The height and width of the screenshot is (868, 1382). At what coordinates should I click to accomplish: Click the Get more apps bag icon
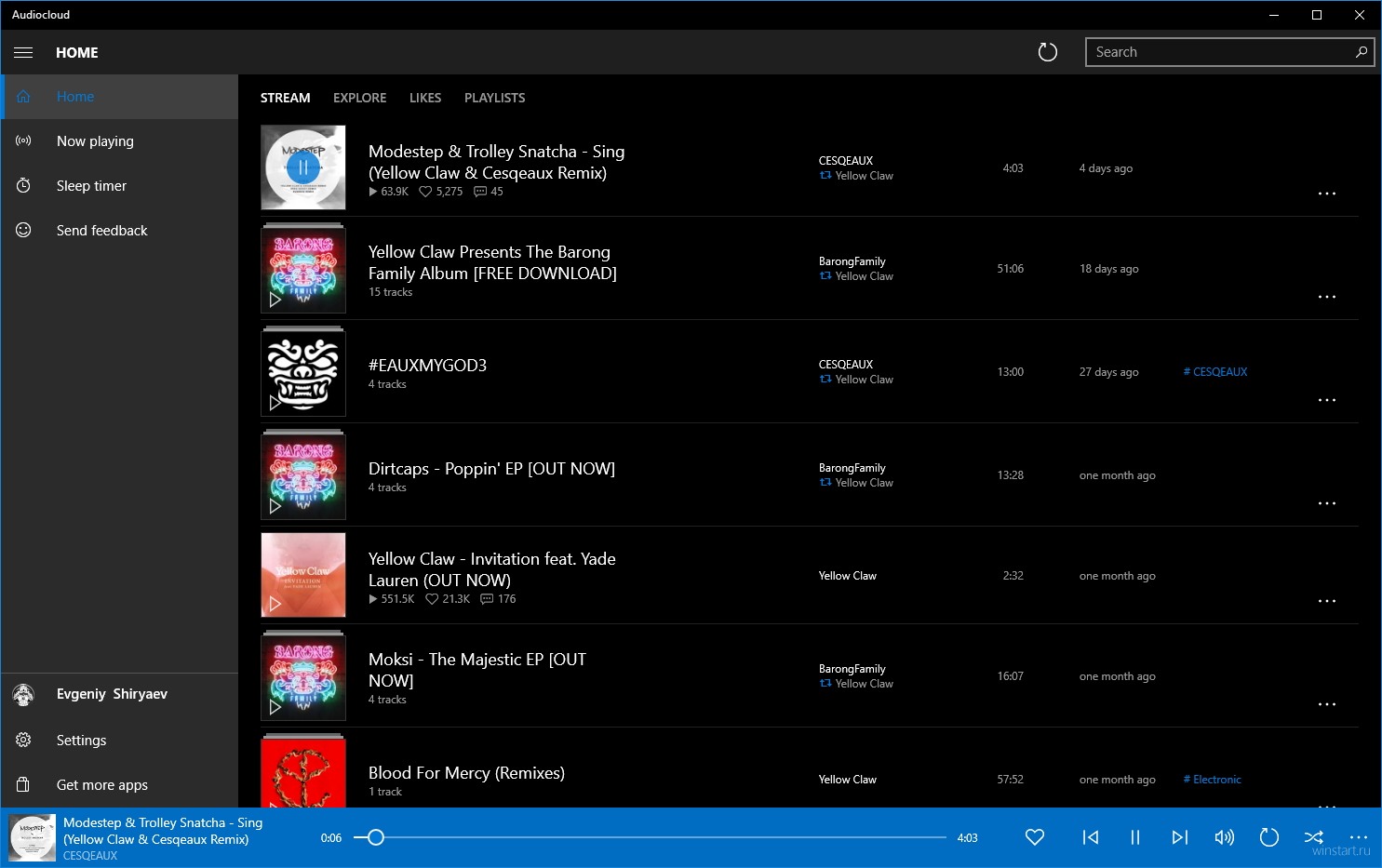tap(23, 784)
